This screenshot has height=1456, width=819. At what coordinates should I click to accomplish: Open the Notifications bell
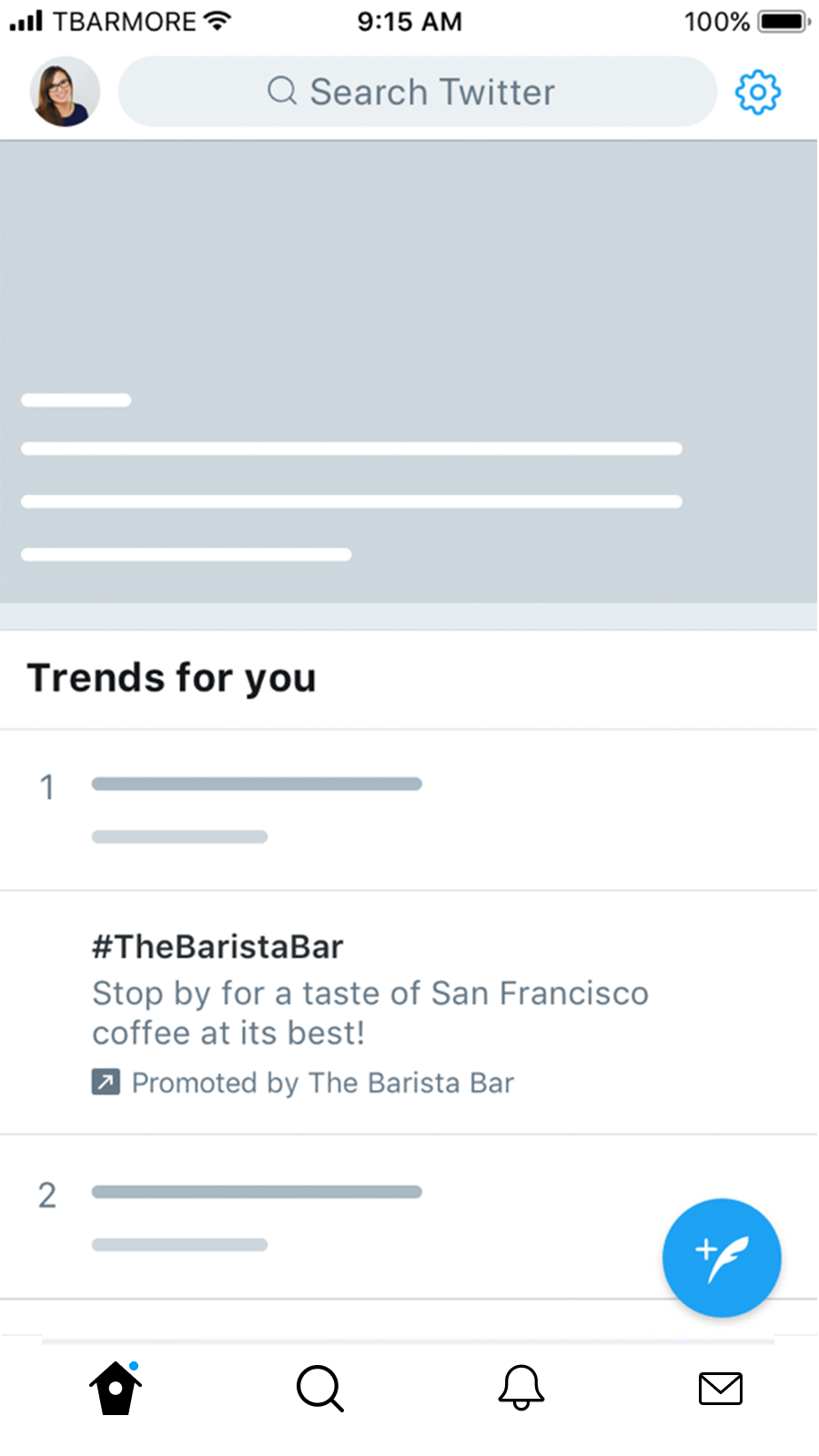point(520,1388)
